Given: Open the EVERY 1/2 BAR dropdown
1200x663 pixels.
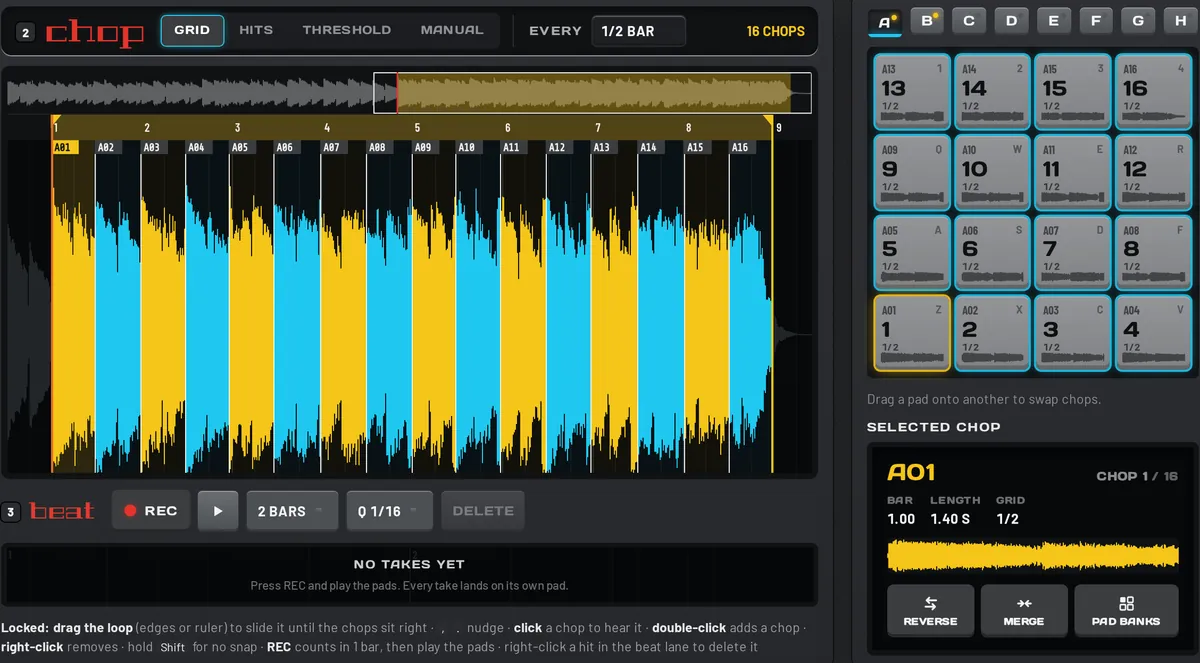Looking at the screenshot, I should (638, 31).
